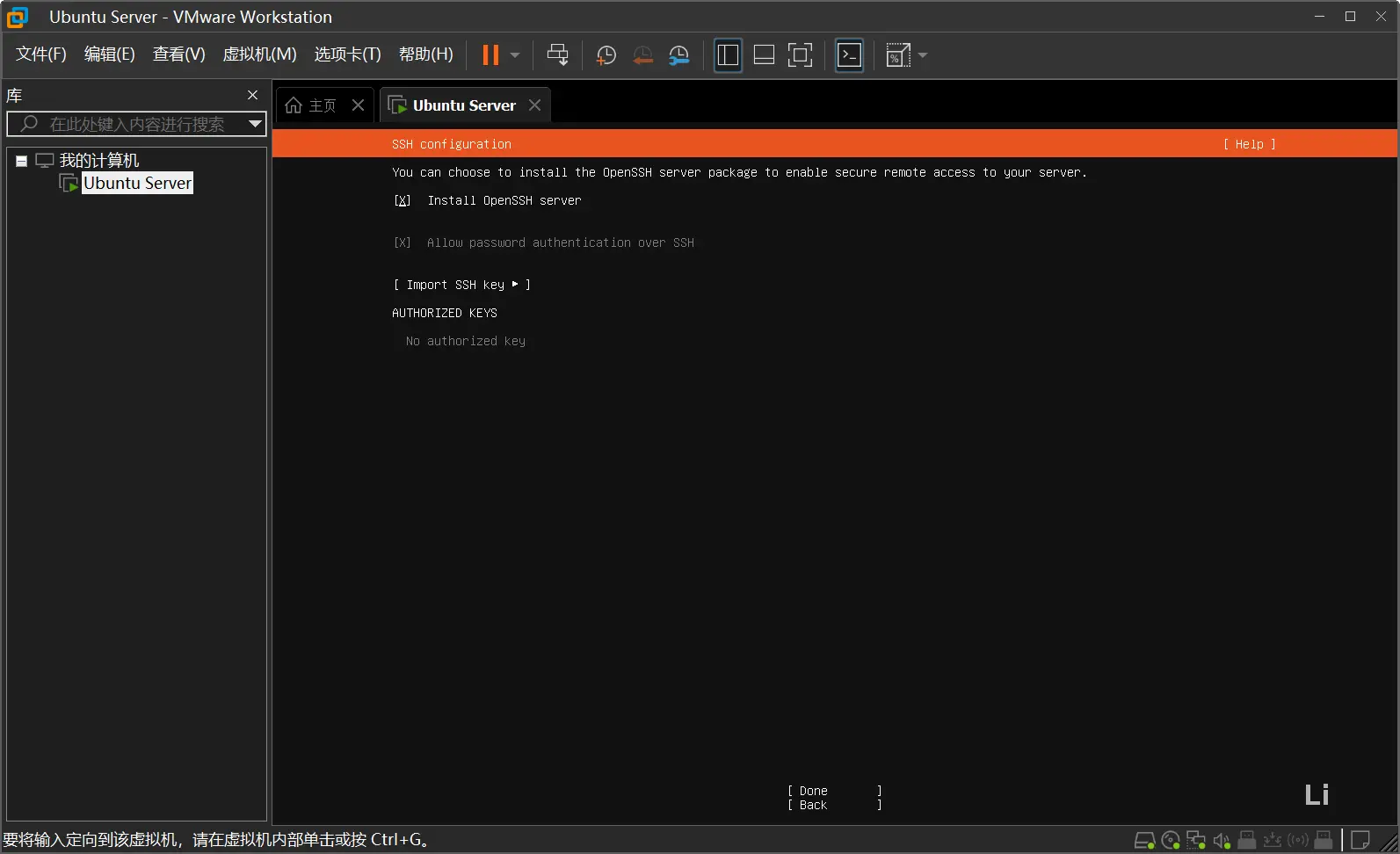Toggle Allow password authentication over SSH
Screen dimensions: 1400x854
403,242
